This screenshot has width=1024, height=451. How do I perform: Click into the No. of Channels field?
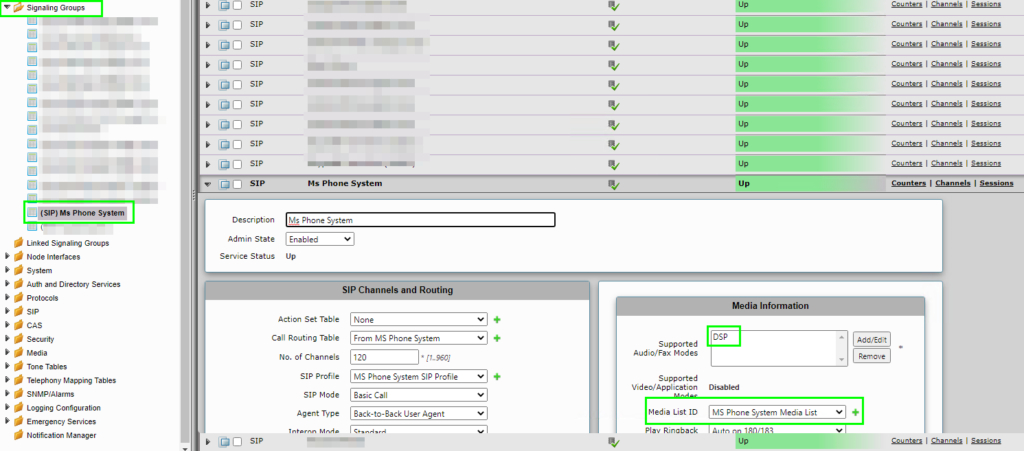click(384, 357)
